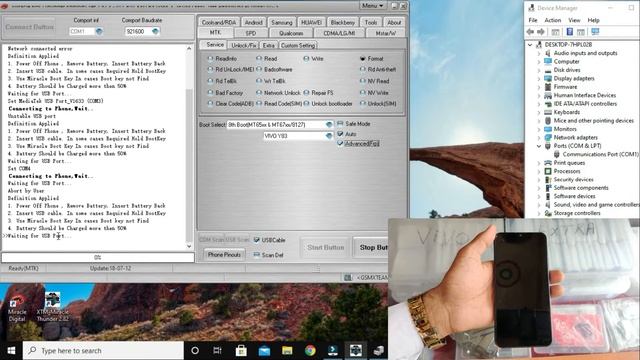Expand Mice and other pointing devices
This screenshot has width=640, height=360.
point(539,121)
